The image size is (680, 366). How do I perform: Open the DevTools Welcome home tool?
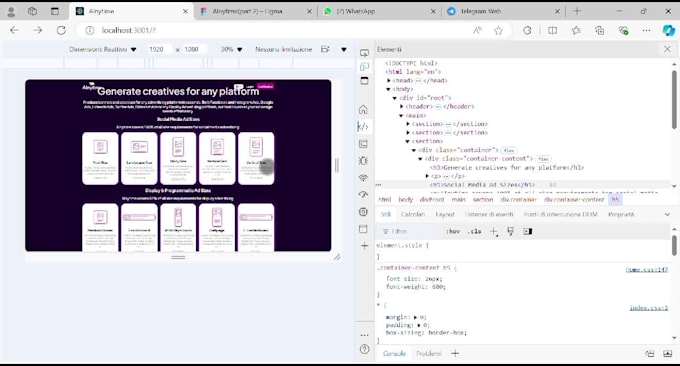coord(363,109)
